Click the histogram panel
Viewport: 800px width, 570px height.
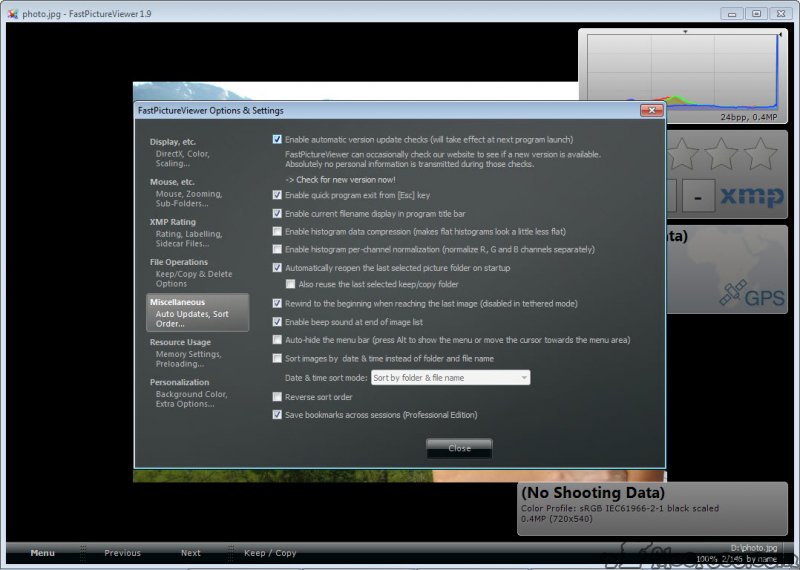[683, 76]
